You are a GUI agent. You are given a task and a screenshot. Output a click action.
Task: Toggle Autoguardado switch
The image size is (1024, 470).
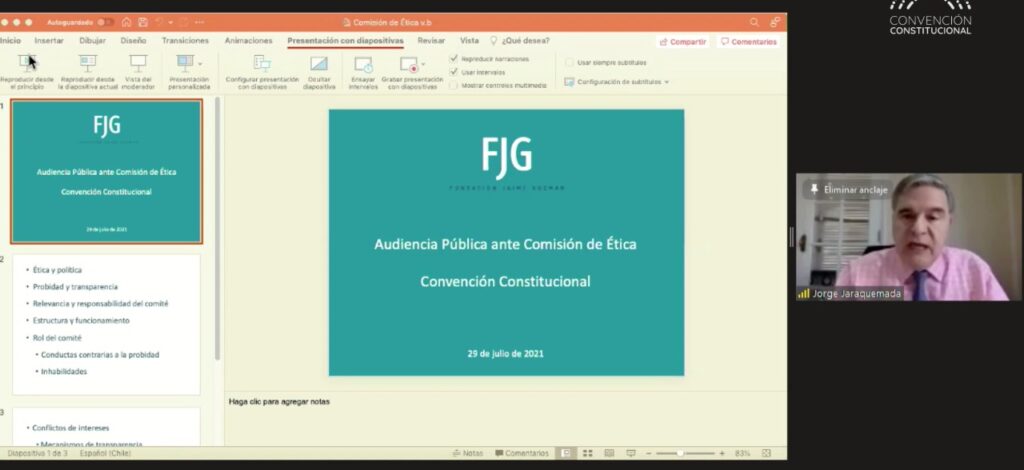[105, 22]
